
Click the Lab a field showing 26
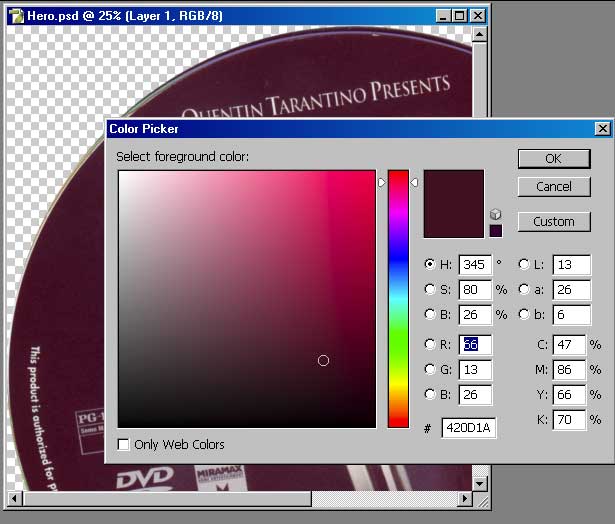tap(571, 290)
